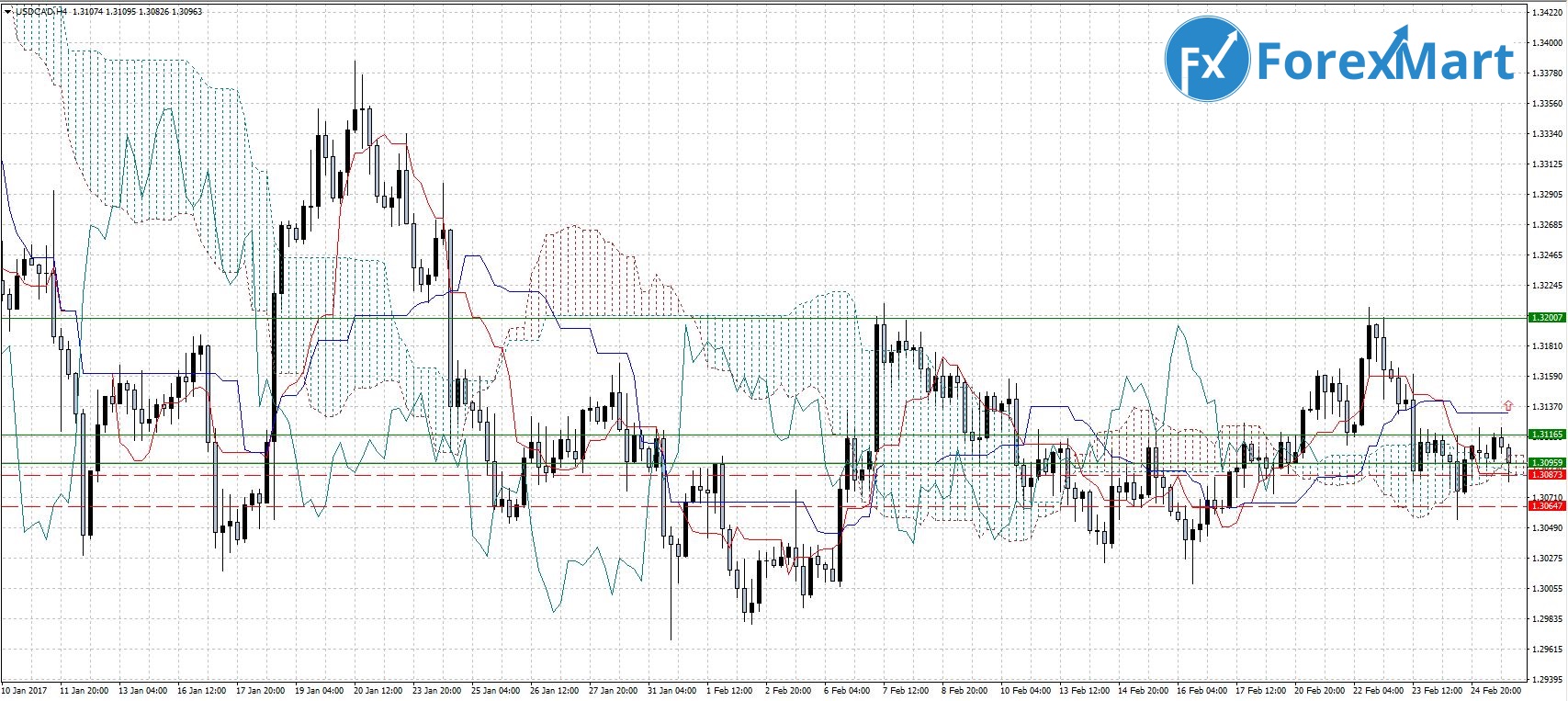Click the ForexMart FX circle logo
Image resolution: width=1568 pixels, height=701 pixels.
point(1207,60)
